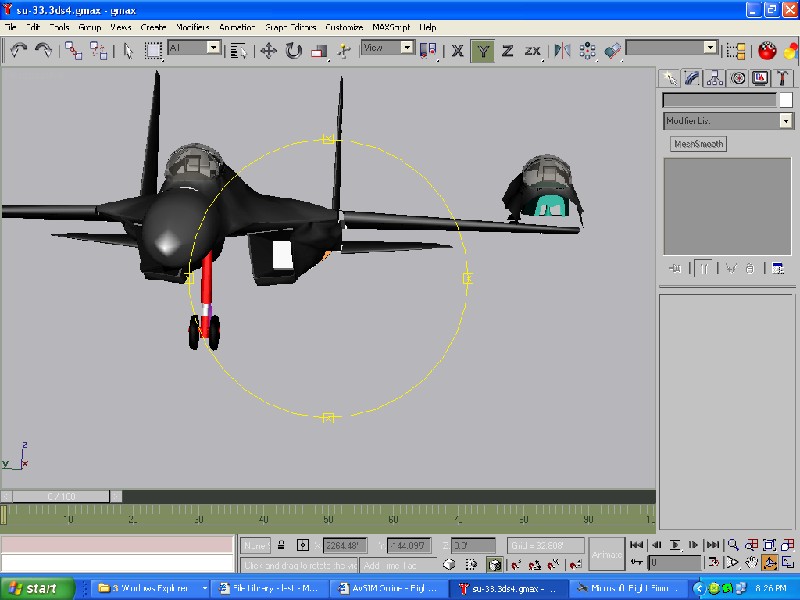Click the Windows Start button
The width and height of the screenshot is (800, 600).
[33, 588]
